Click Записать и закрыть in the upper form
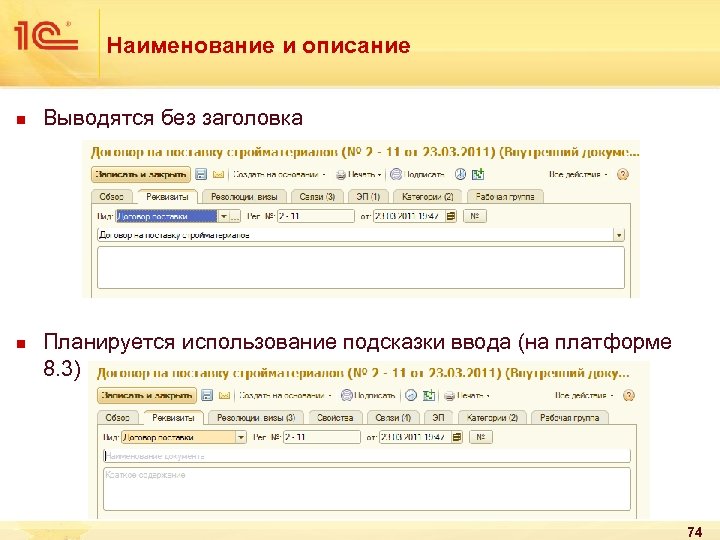 [x=141, y=174]
